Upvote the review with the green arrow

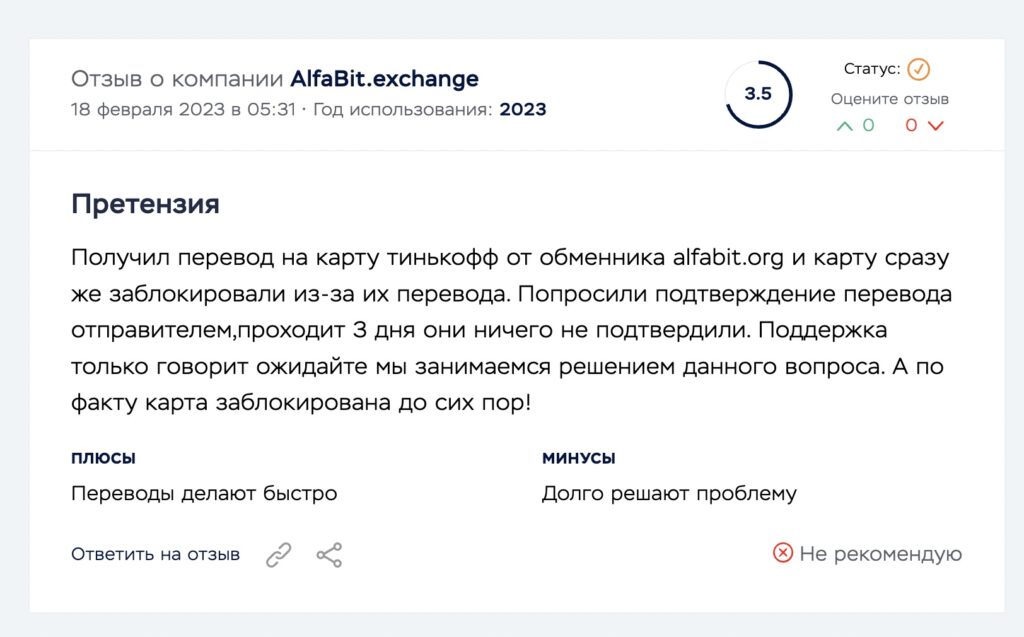point(844,126)
